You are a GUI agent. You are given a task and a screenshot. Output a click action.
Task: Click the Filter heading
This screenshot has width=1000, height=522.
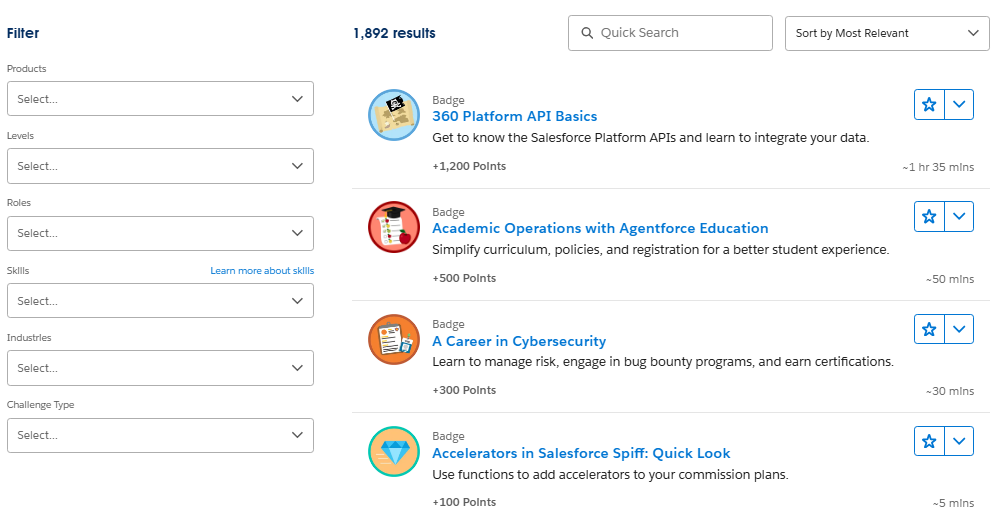tap(23, 33)
